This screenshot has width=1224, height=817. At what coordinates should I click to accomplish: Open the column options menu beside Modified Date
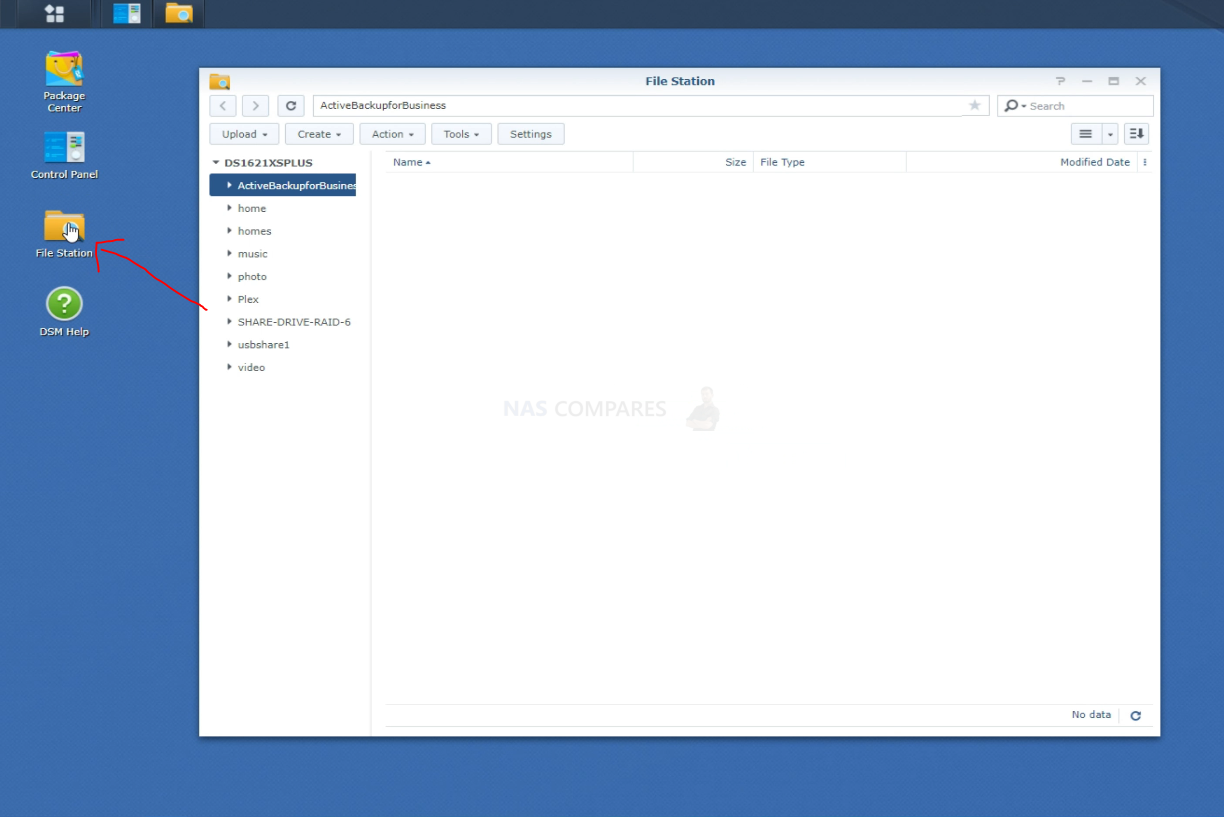pos(1145,162)
